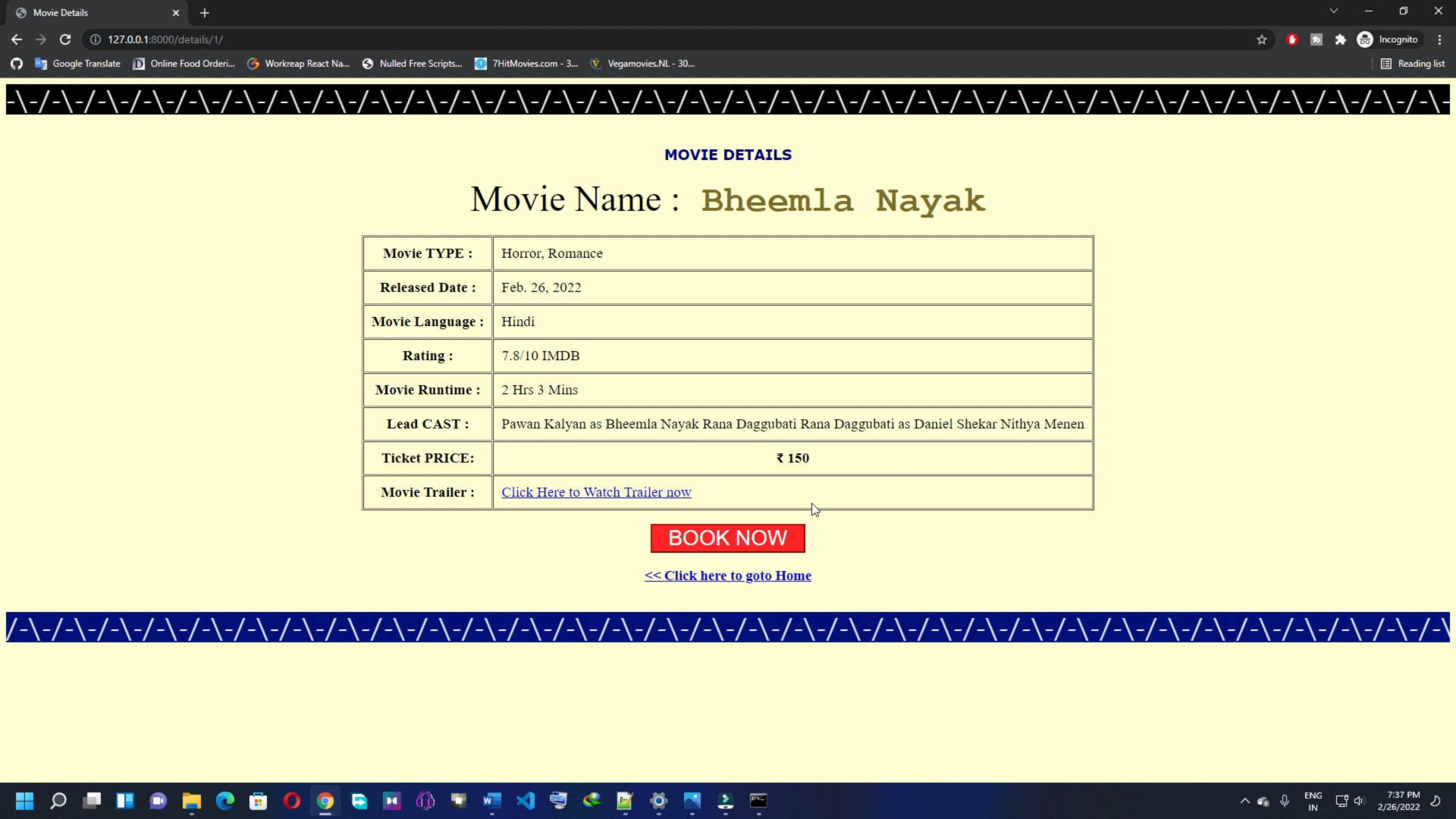
Task: Open the TubeBuddy extension icon
Action: 1316,39
